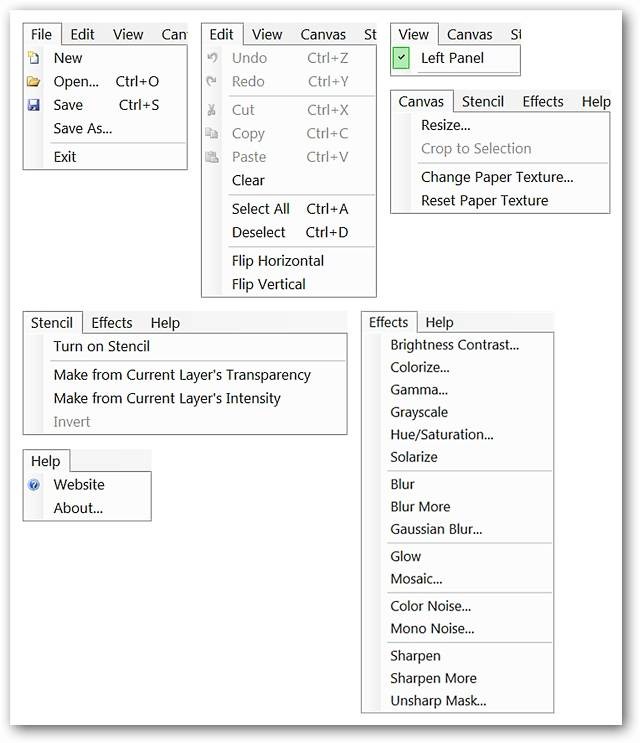This screenshot has width=640, height=743.
Task: Click the Ctrl+Y shortcut text beside Redo
Action: pos(328,82)
